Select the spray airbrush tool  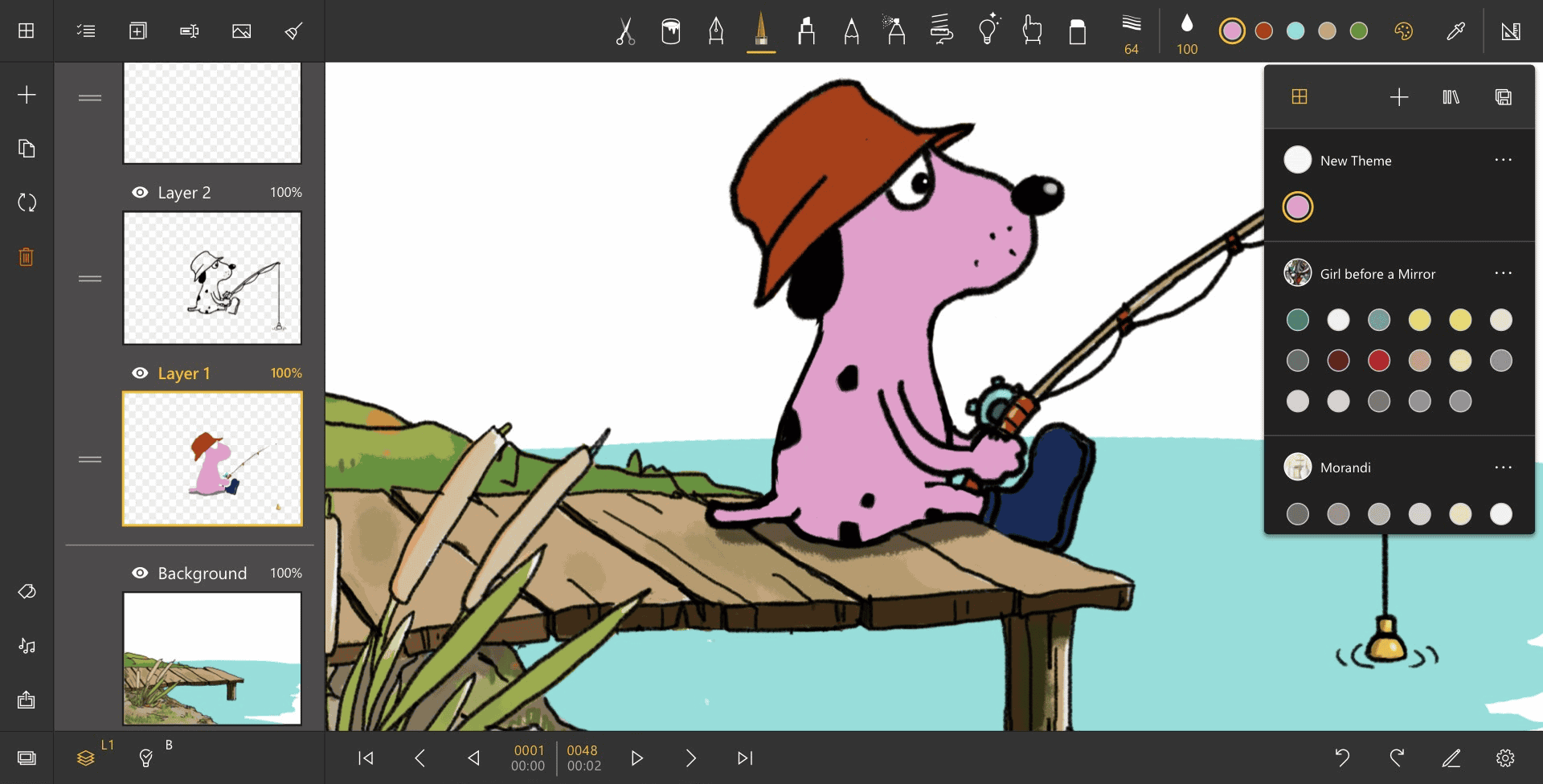click(x=894, y=30)
